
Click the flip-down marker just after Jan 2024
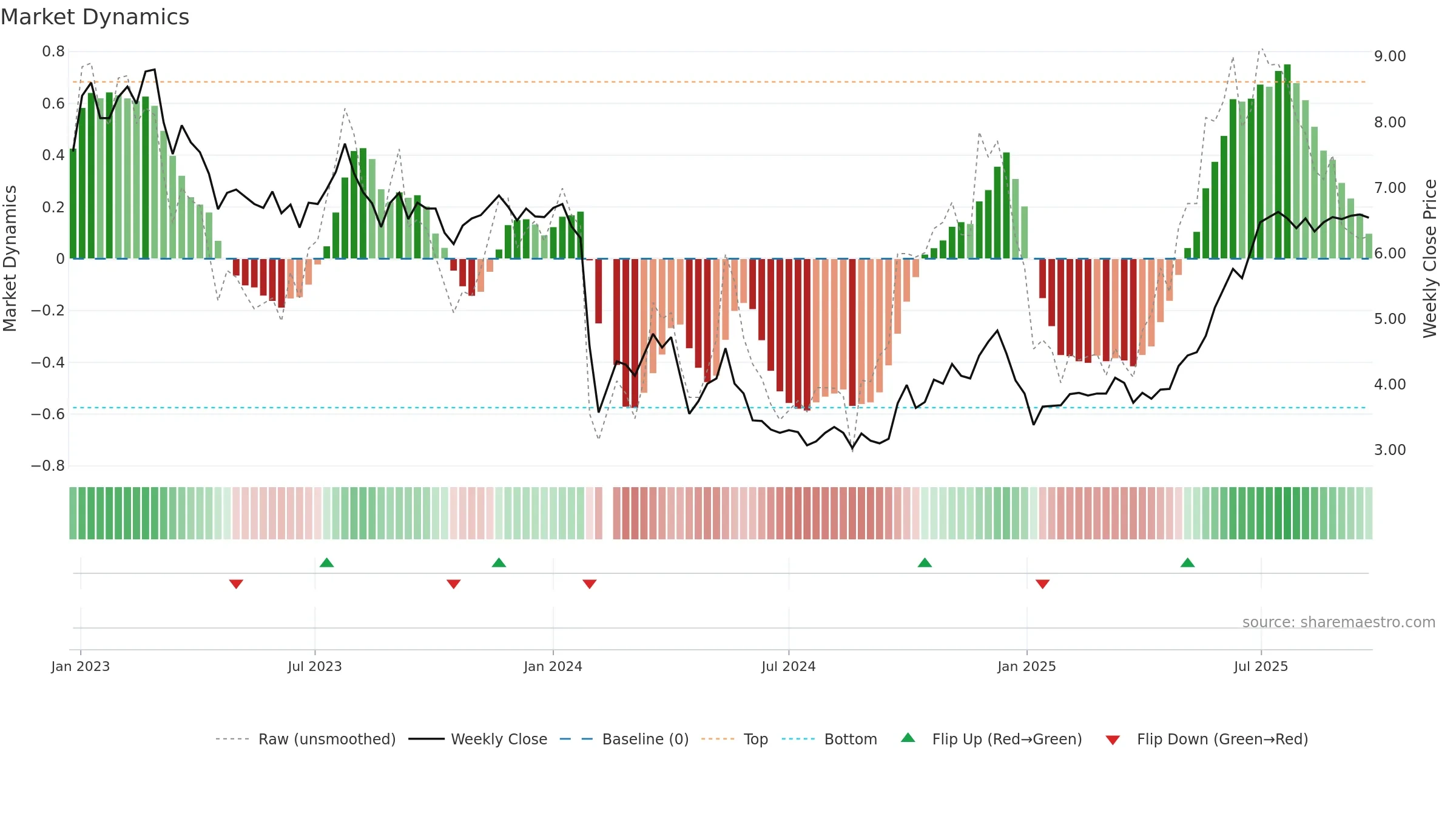coord(589,584)
